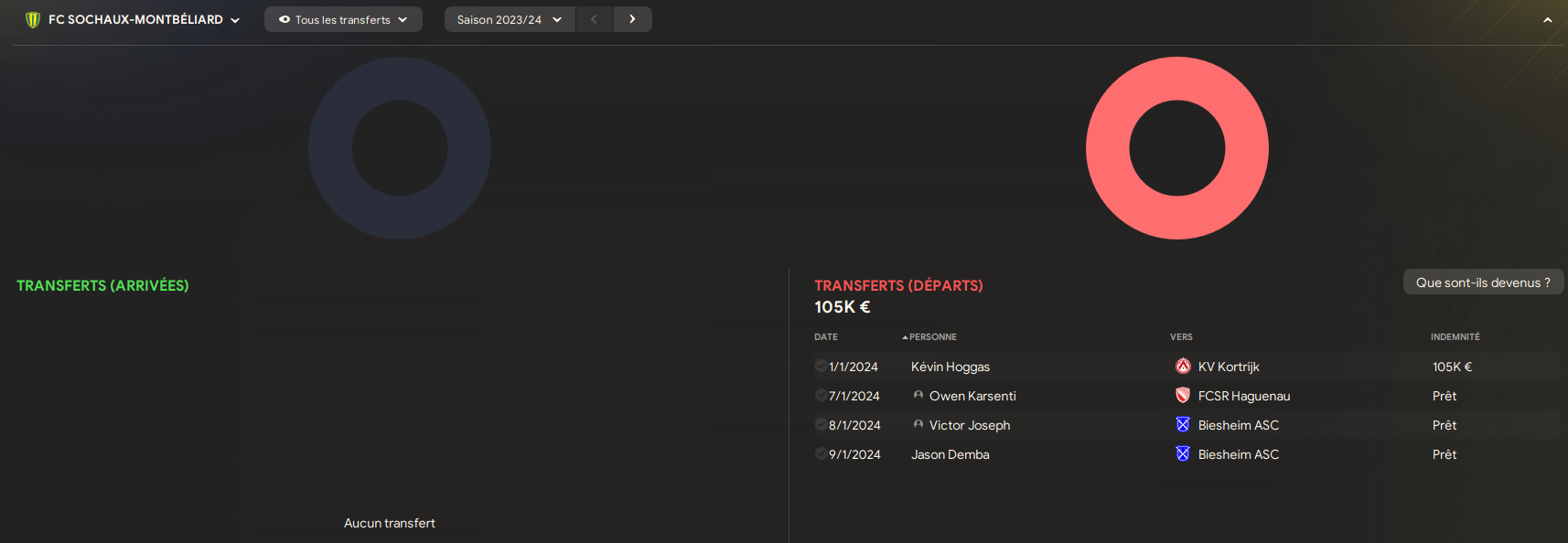Open the FCSR Haguenau club page

tap(1244, 396)
